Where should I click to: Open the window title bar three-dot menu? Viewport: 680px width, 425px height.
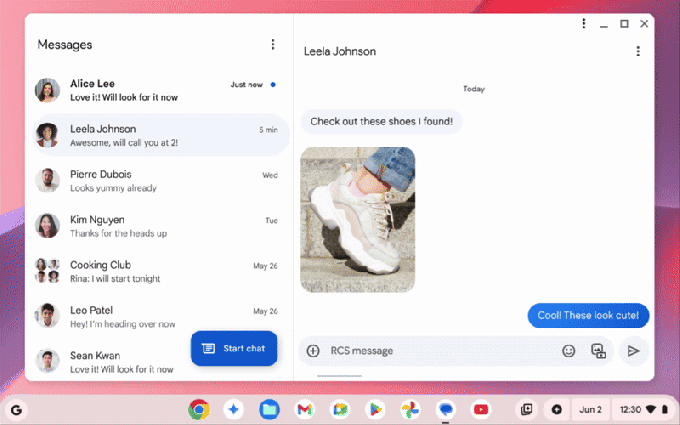[584, 24]
